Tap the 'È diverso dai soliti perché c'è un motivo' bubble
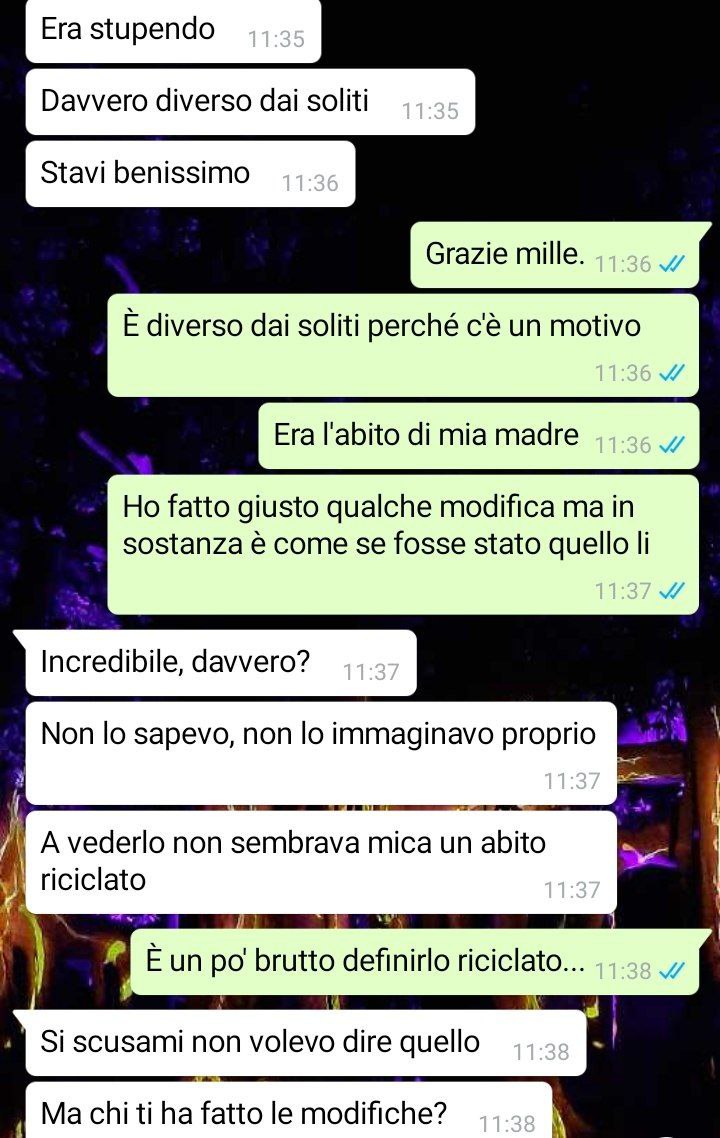The height and width of the screenshot is (1138, 720). click(x=404, y=345)
